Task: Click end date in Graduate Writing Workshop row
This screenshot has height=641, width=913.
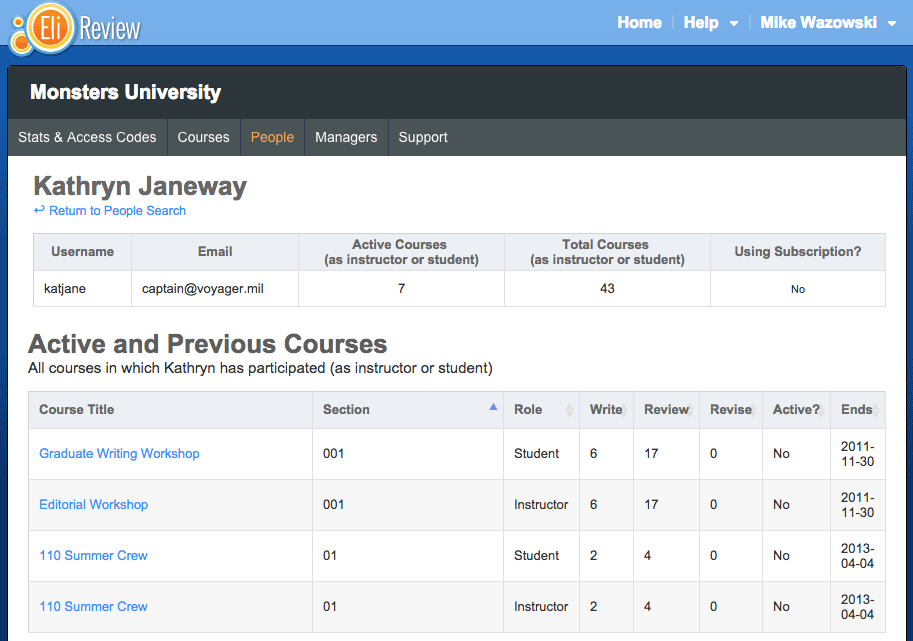Action: pos(858,454)
